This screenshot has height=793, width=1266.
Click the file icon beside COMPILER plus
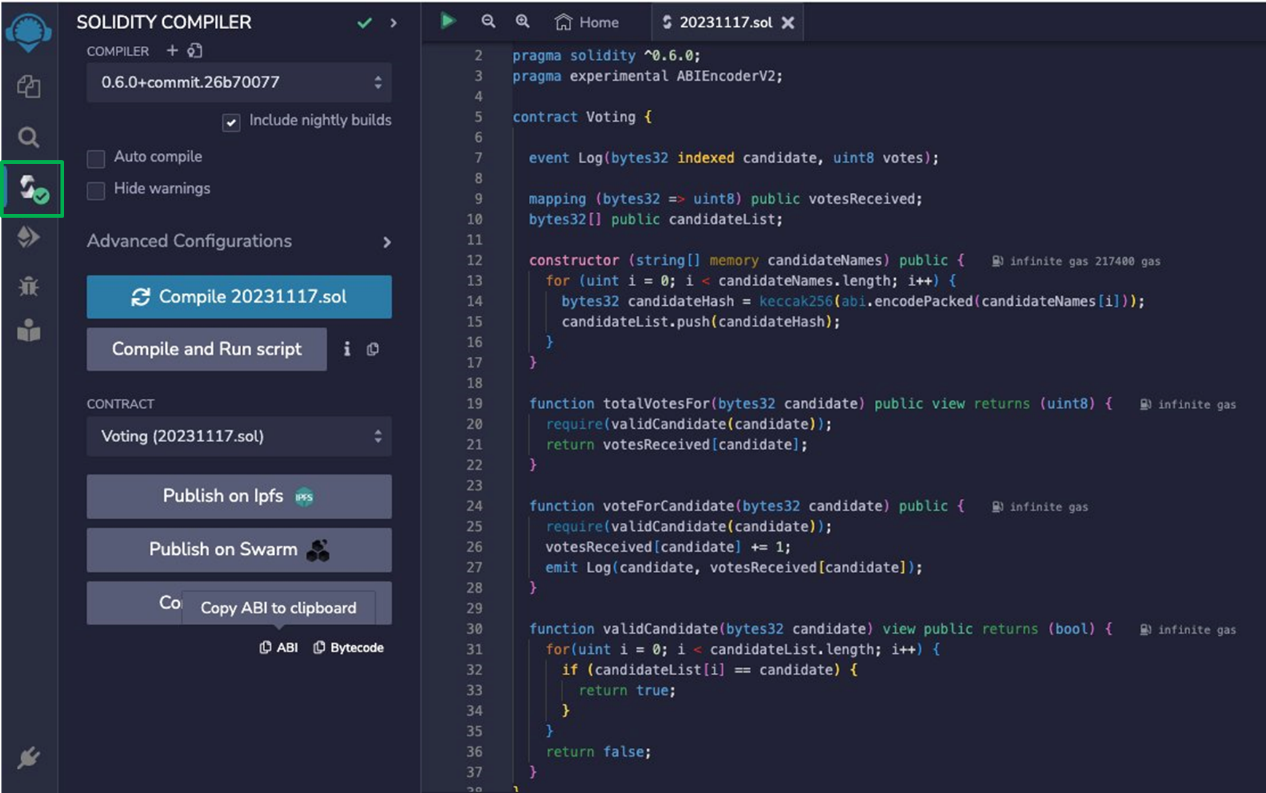pyautogui.click(x=195, y=51)
